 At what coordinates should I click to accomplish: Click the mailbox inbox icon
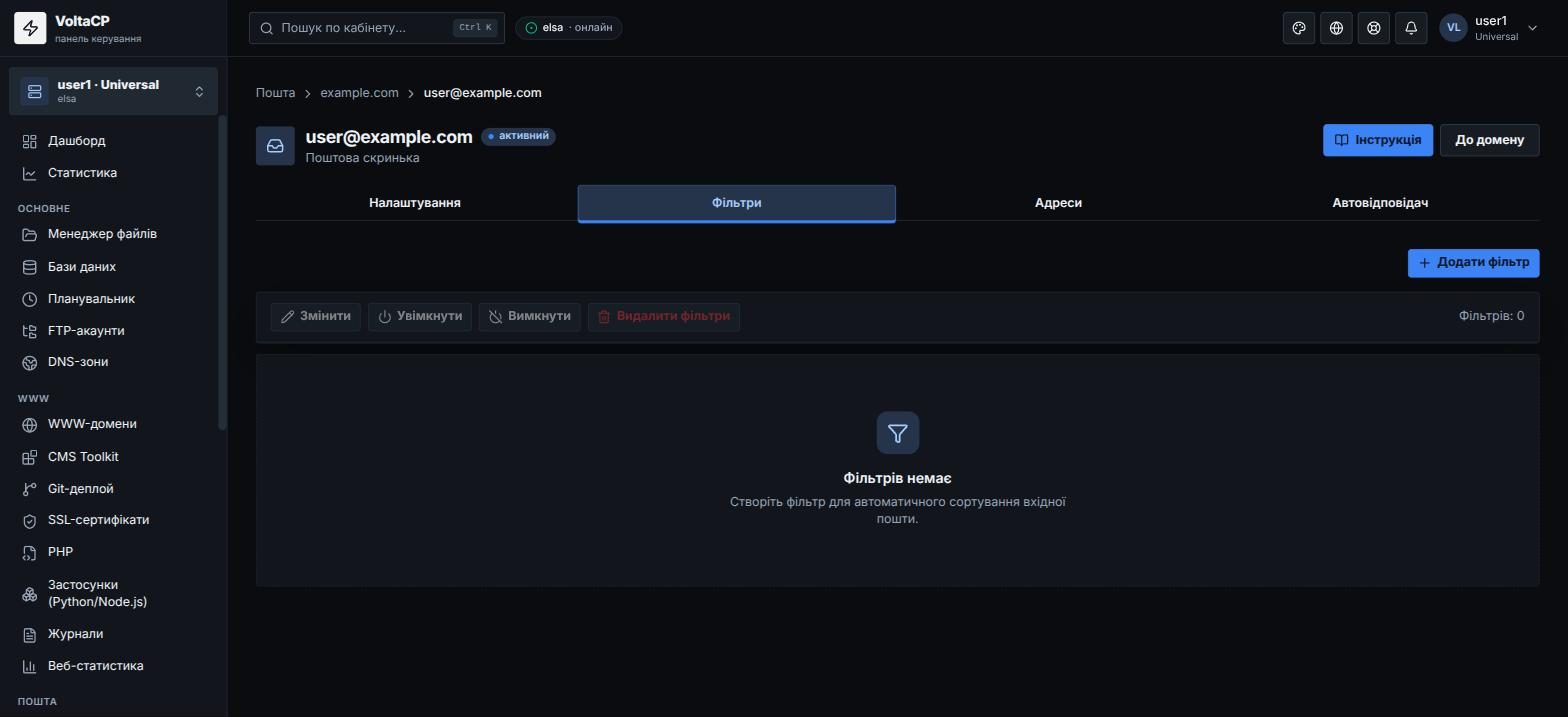(x=275, y=146)
